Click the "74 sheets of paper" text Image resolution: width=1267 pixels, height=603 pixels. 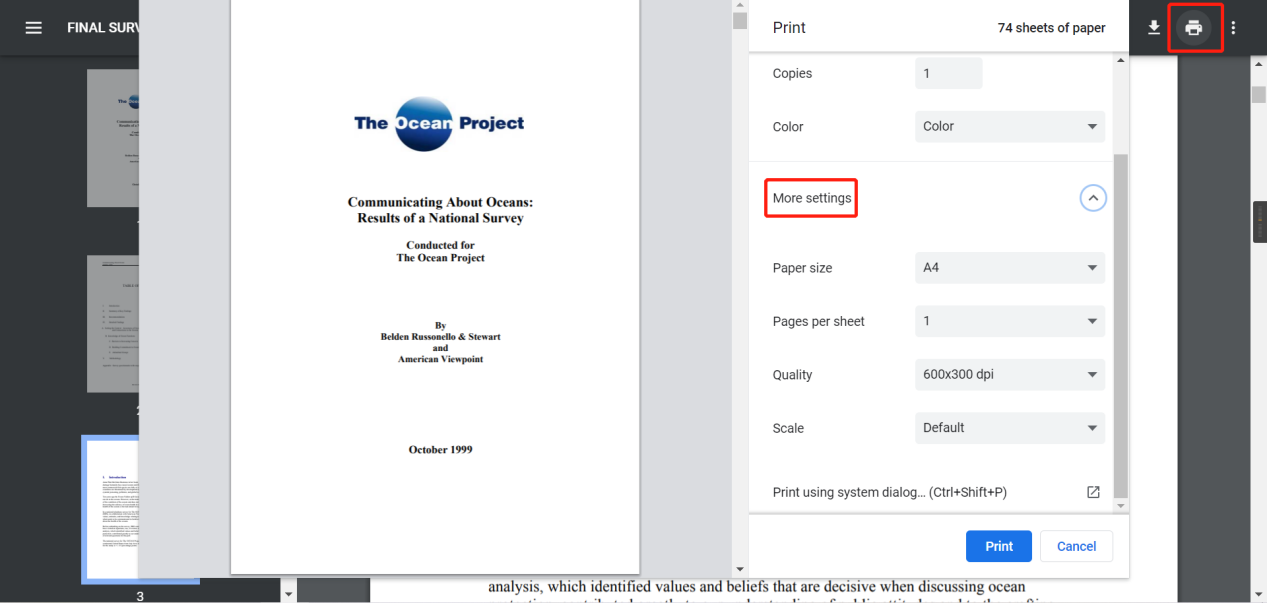(1051, 28)
